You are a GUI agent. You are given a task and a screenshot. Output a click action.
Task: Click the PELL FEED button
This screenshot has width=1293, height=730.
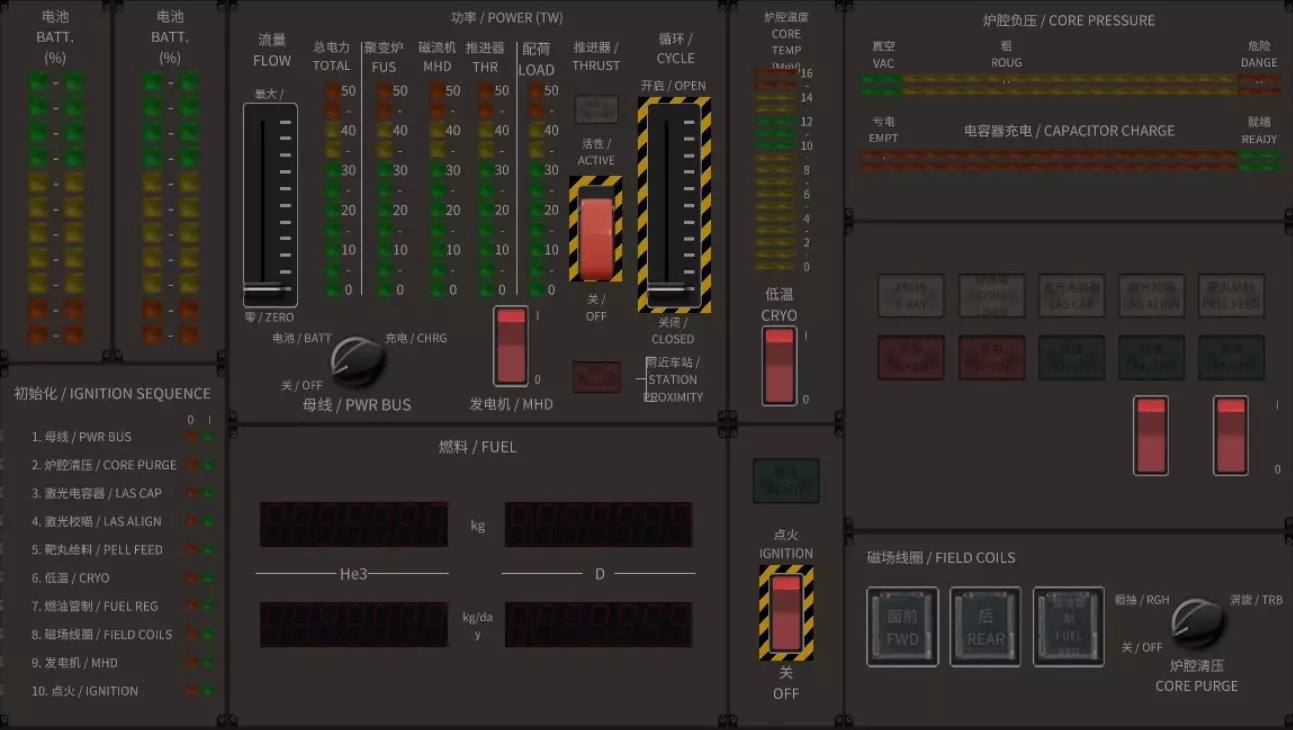[1232, 296]
